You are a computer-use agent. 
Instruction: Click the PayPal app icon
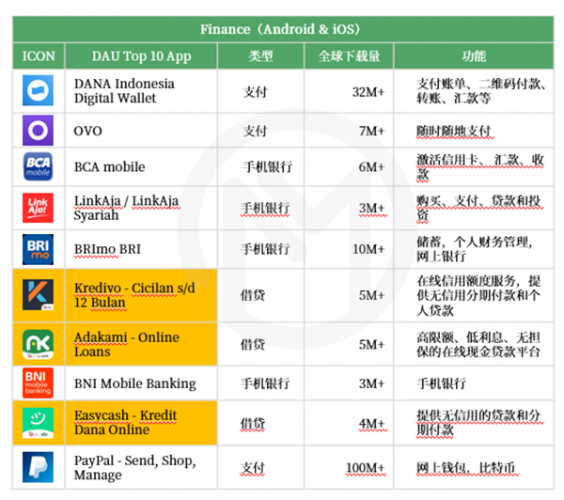click(38, 467)
